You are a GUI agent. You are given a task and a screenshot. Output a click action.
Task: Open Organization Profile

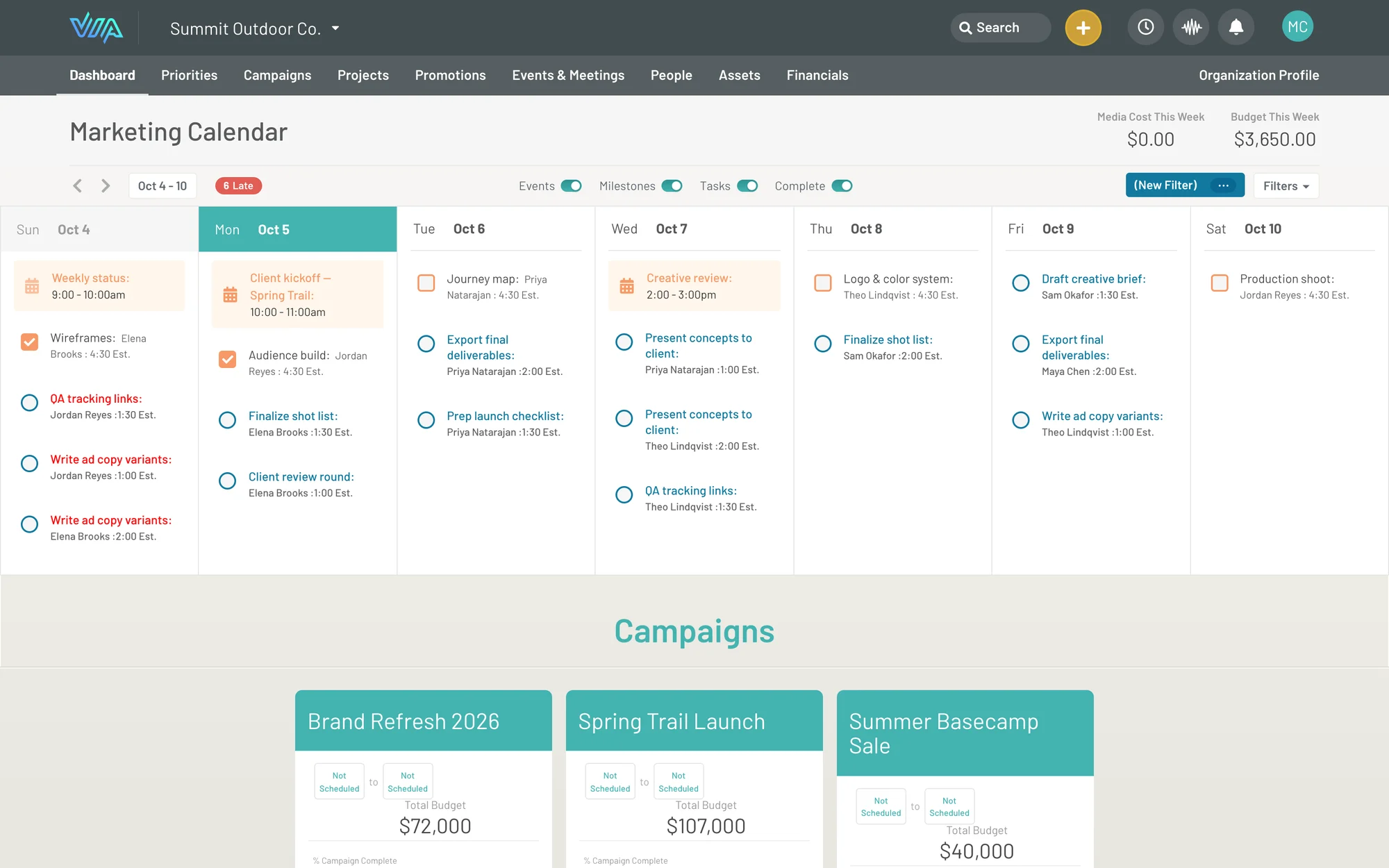pos(1258,75)
